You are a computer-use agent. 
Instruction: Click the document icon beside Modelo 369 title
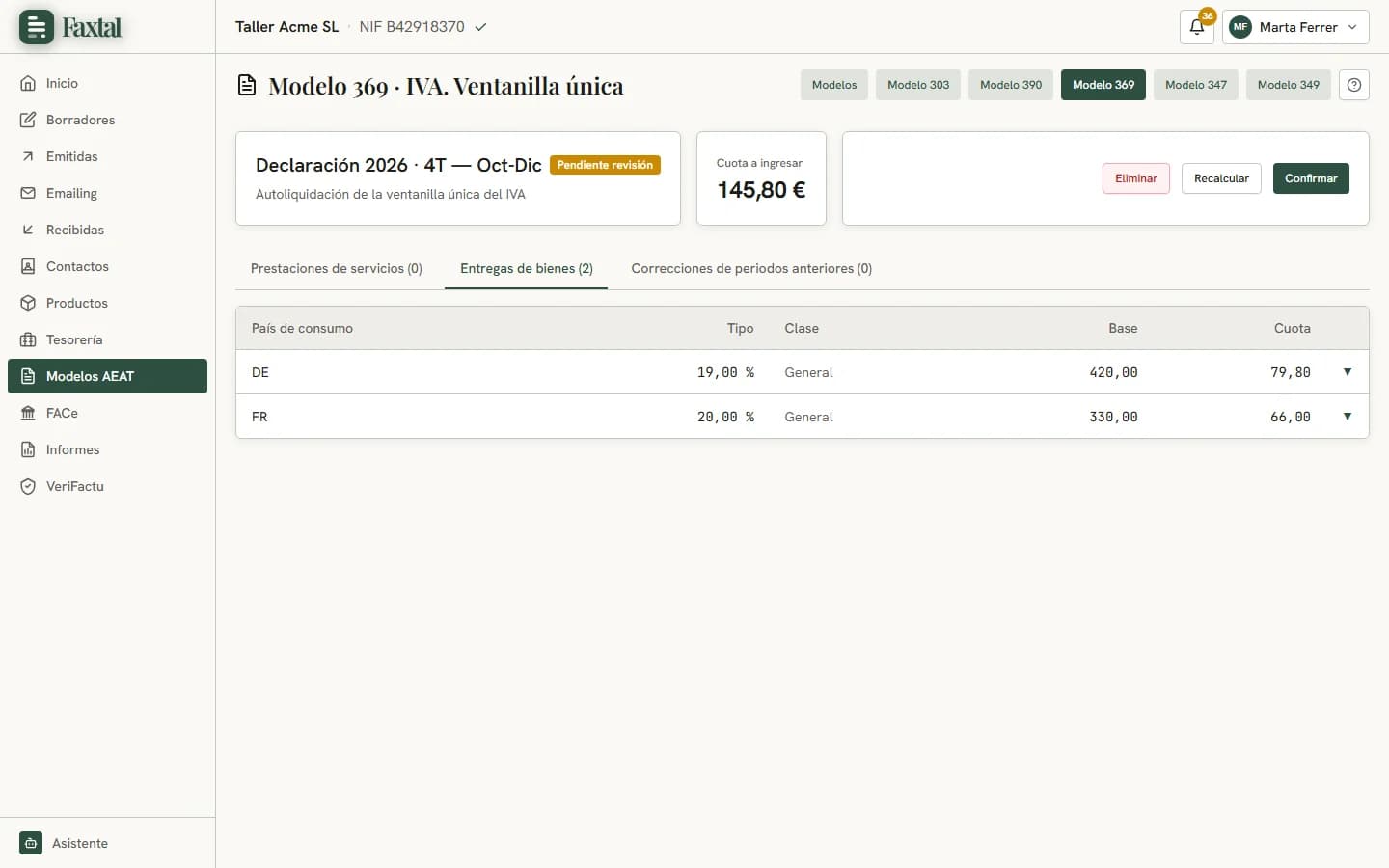[247, 86]
